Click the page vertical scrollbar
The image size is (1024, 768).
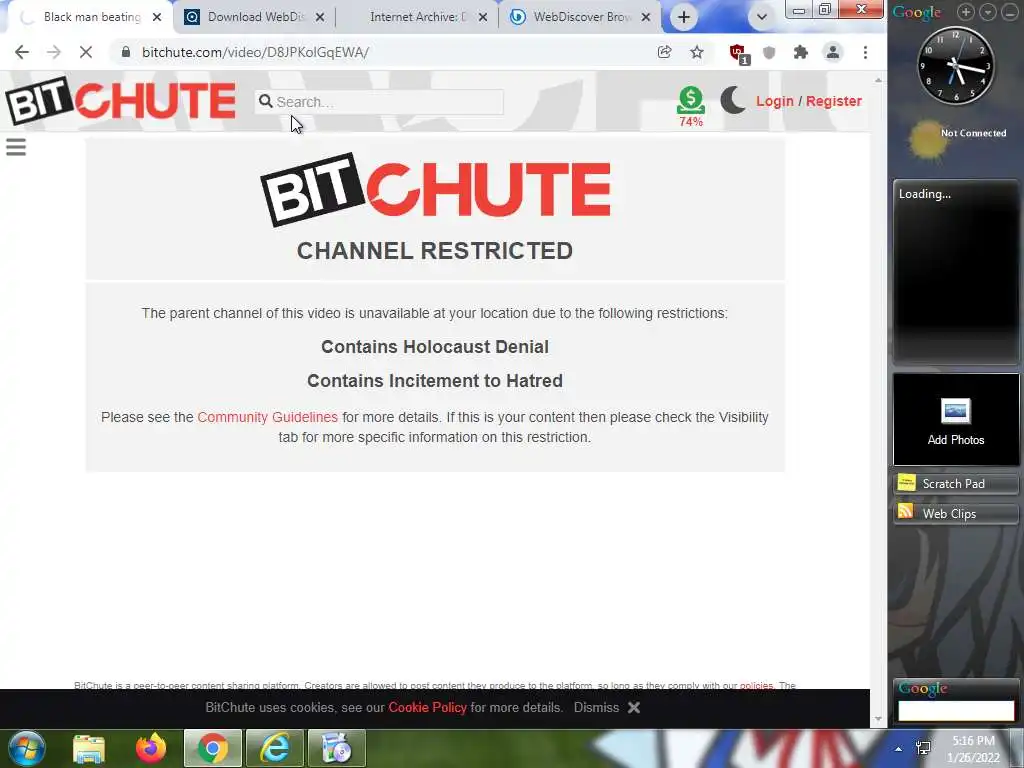(878, 398)
